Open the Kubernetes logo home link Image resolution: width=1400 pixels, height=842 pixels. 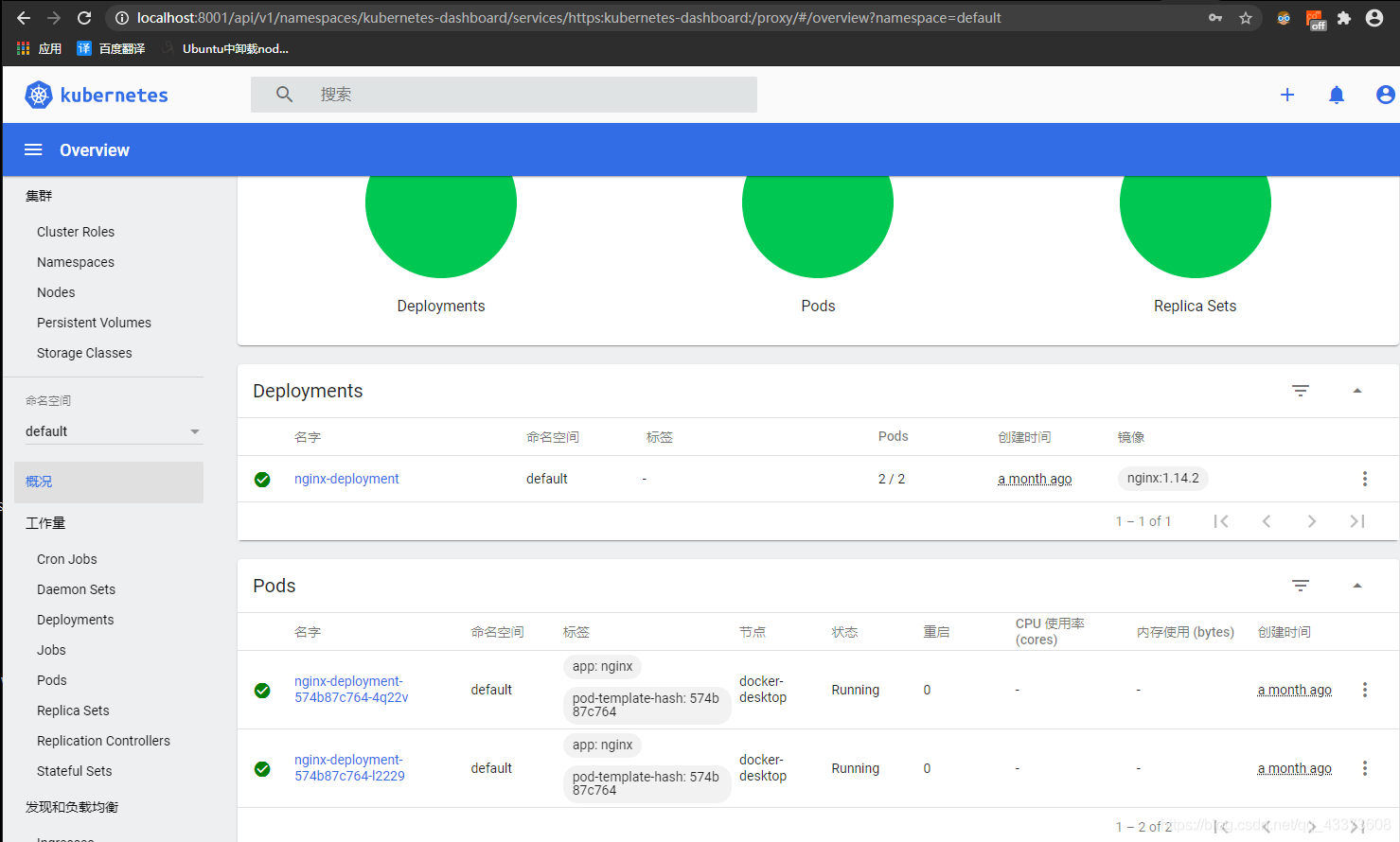coord(96,95)
